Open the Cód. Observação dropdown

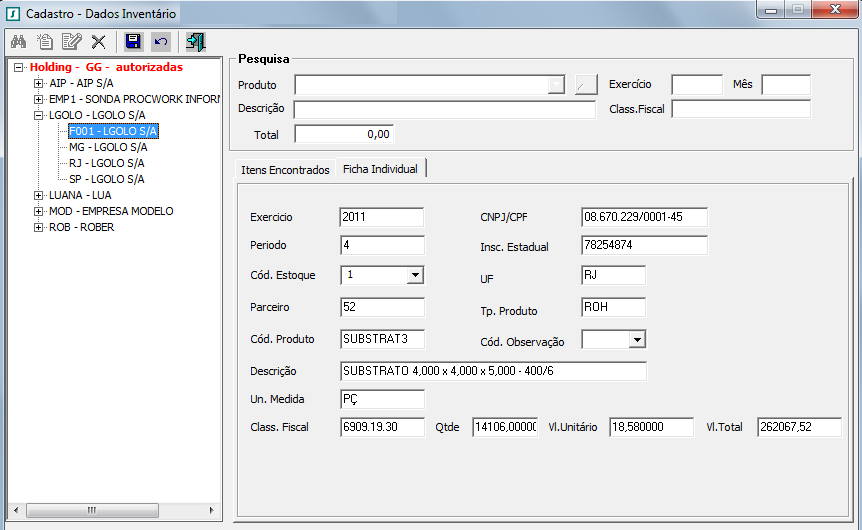pyautogui.click(x=636, y=340)
